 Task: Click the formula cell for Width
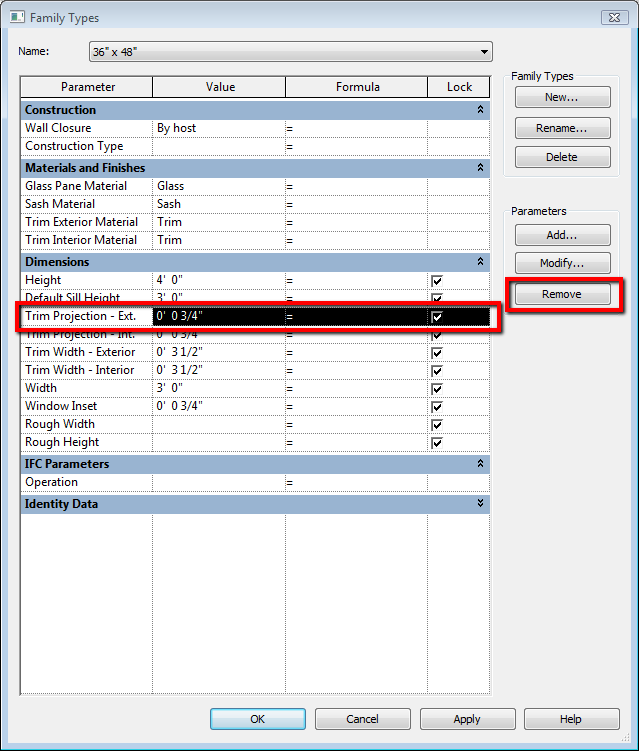[356, 388]
